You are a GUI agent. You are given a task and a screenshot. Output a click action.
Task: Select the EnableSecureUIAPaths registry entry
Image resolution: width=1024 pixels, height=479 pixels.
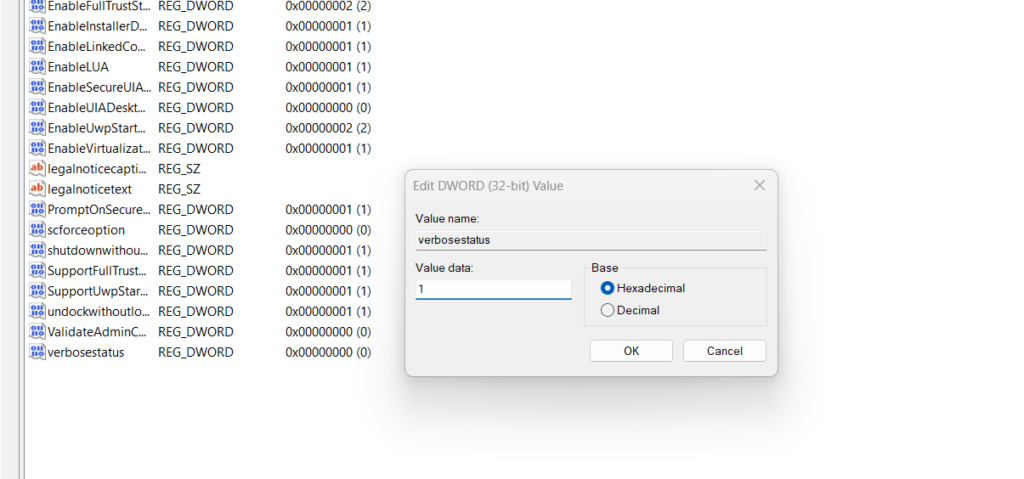(x=98, y=87)
